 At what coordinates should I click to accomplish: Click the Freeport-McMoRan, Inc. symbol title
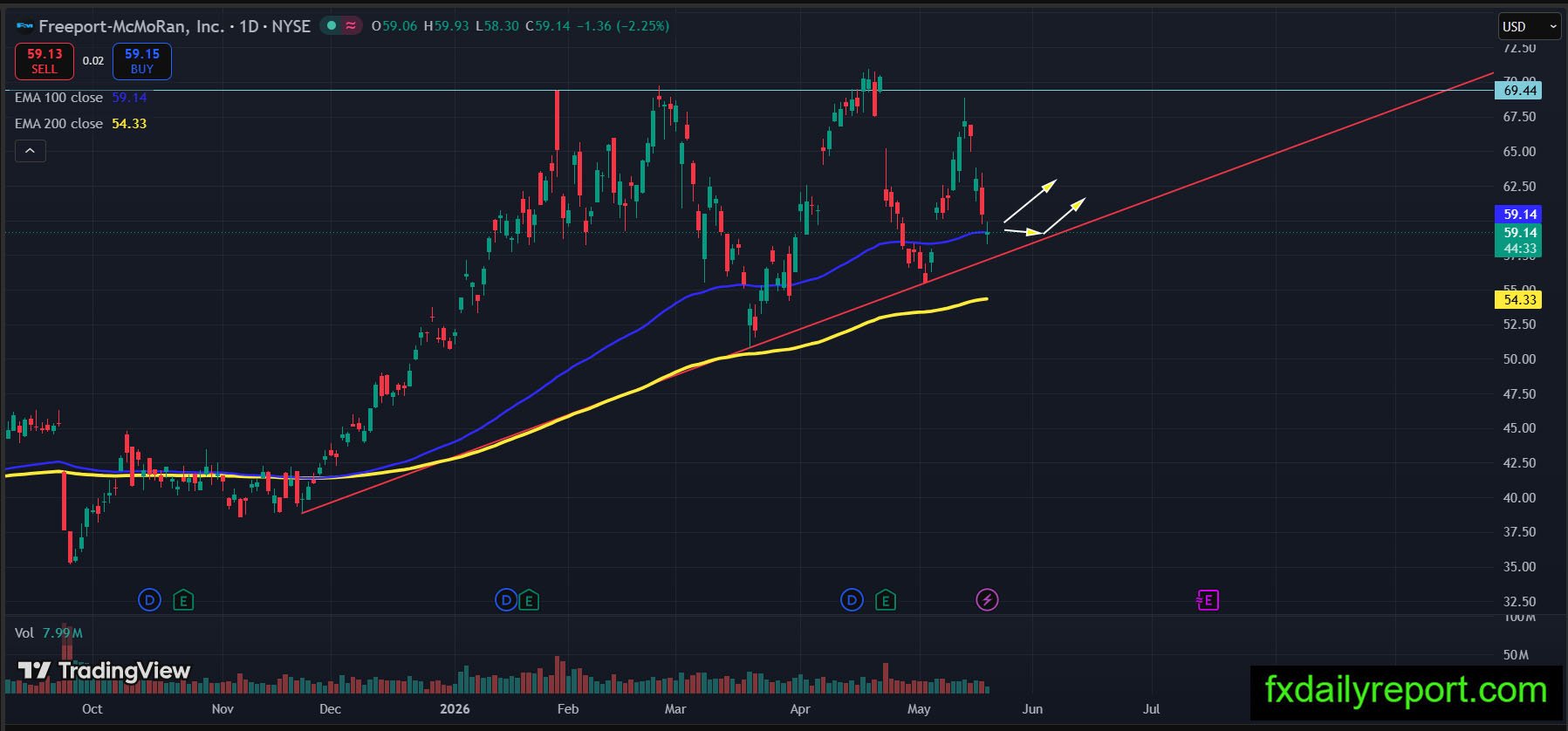click(132, 26)
